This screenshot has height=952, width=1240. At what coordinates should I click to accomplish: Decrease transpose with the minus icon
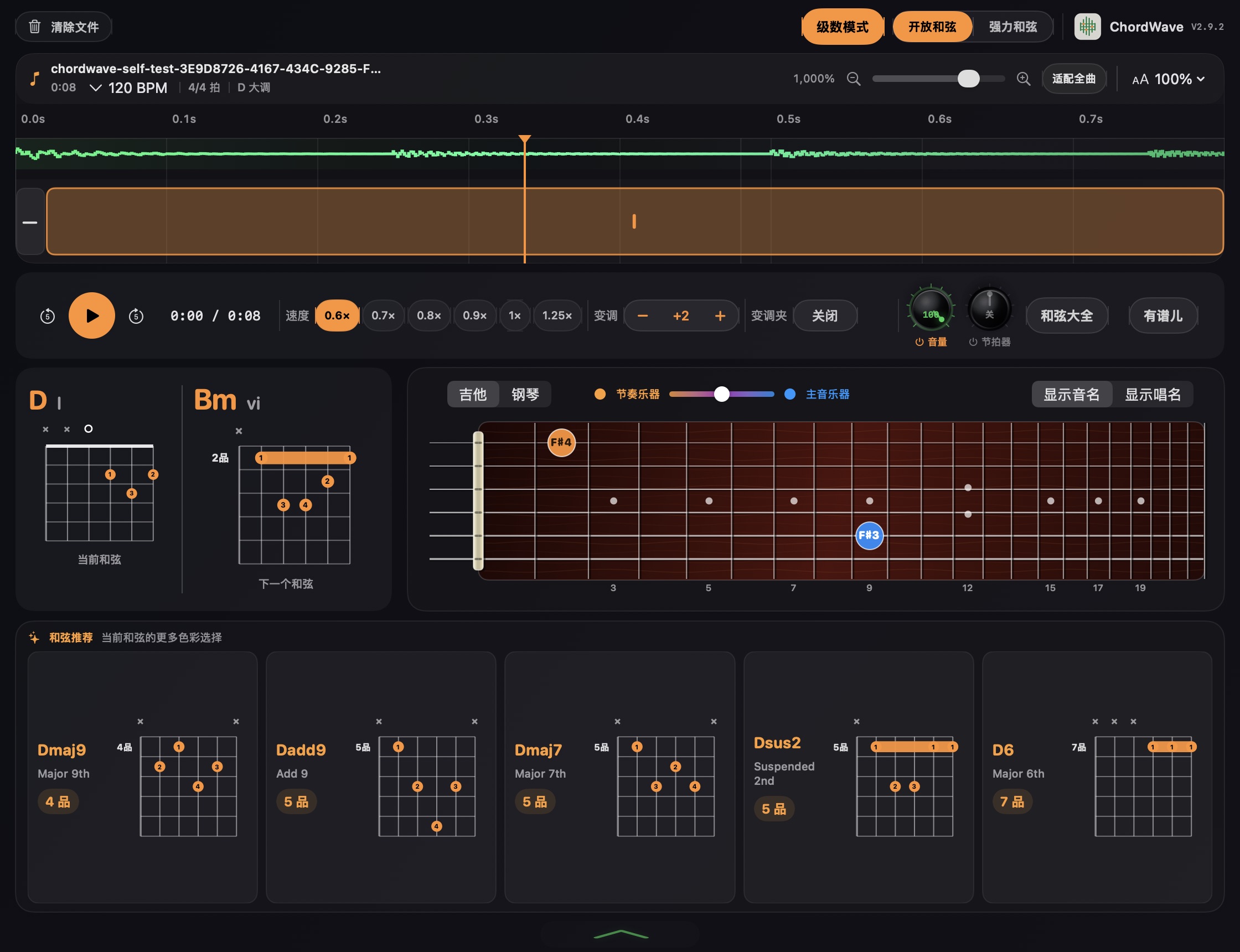point(642,315)
